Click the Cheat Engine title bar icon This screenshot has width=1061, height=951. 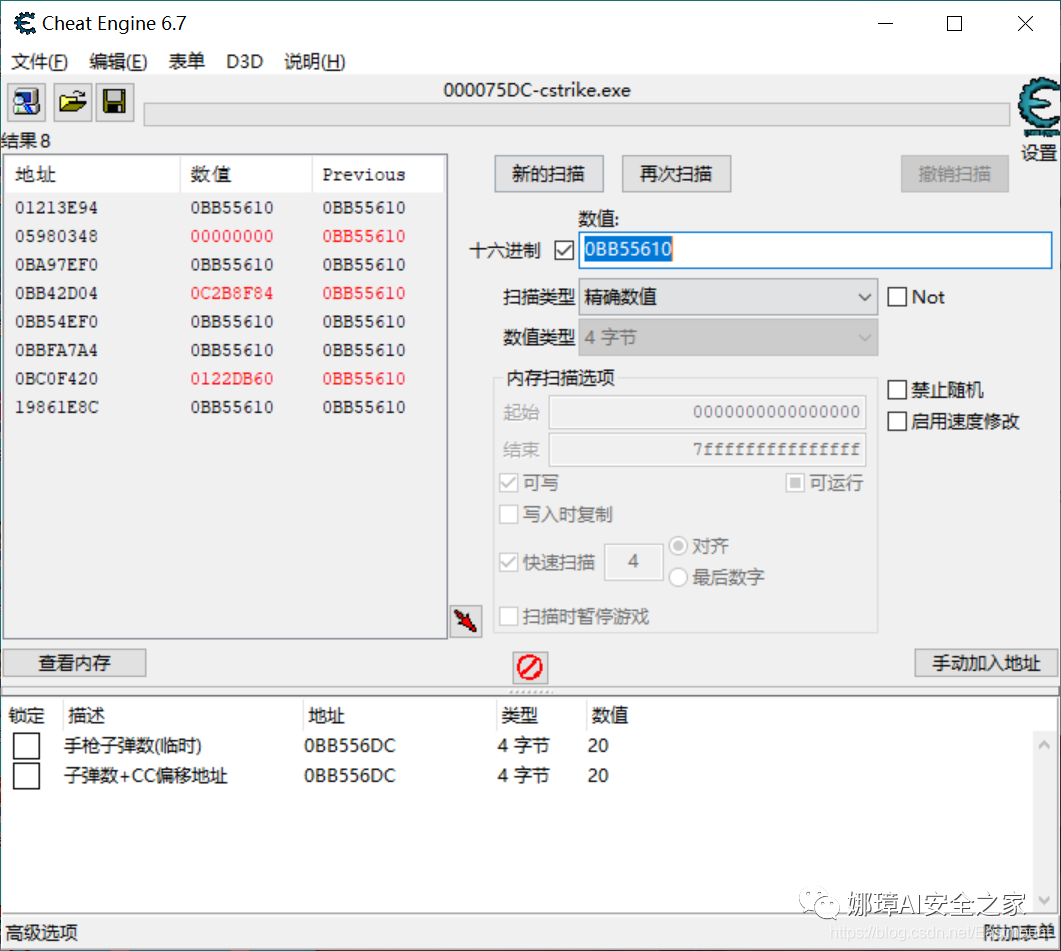pos(24,23)
